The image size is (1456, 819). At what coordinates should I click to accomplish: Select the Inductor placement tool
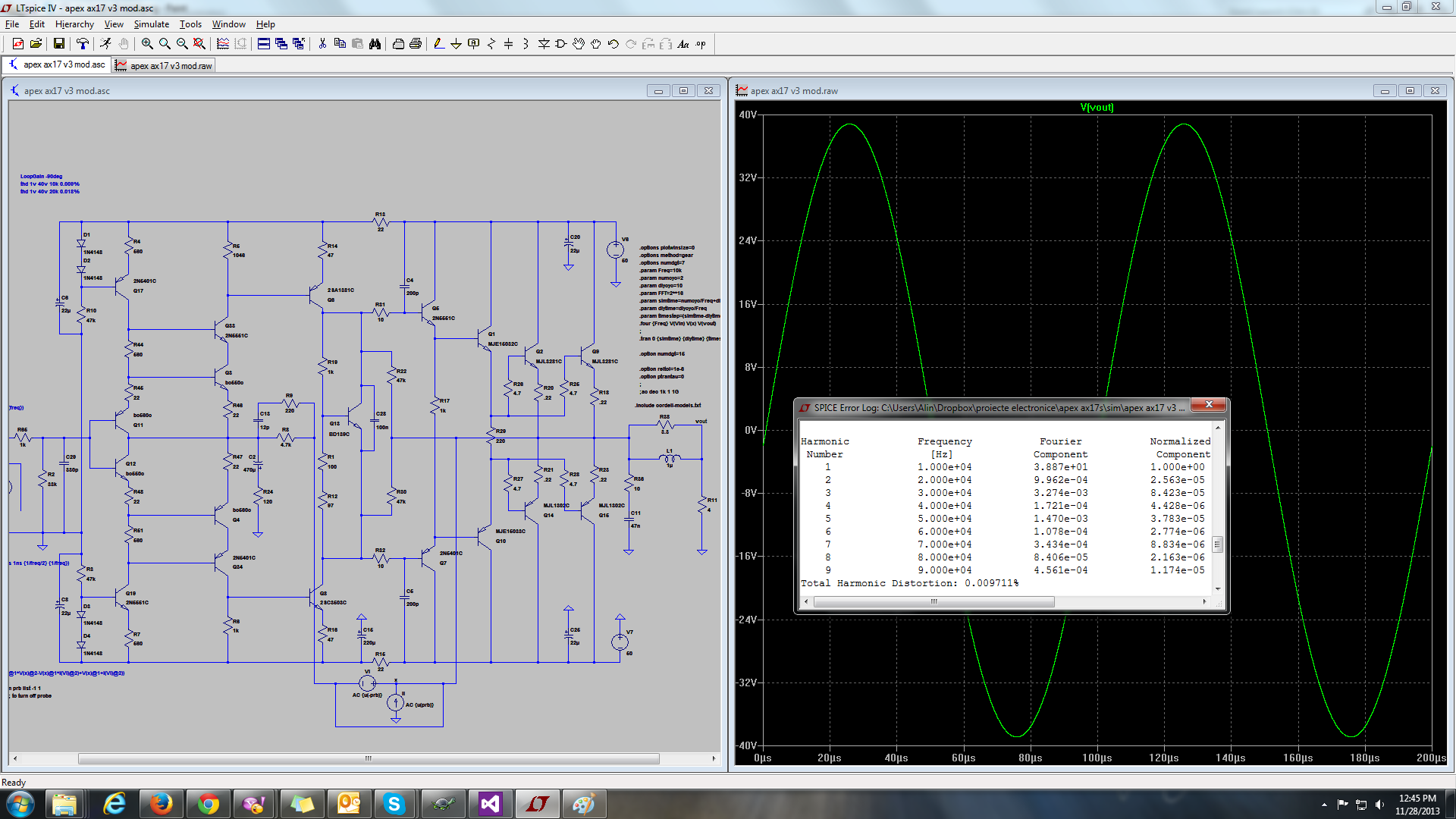click(526, 44)
